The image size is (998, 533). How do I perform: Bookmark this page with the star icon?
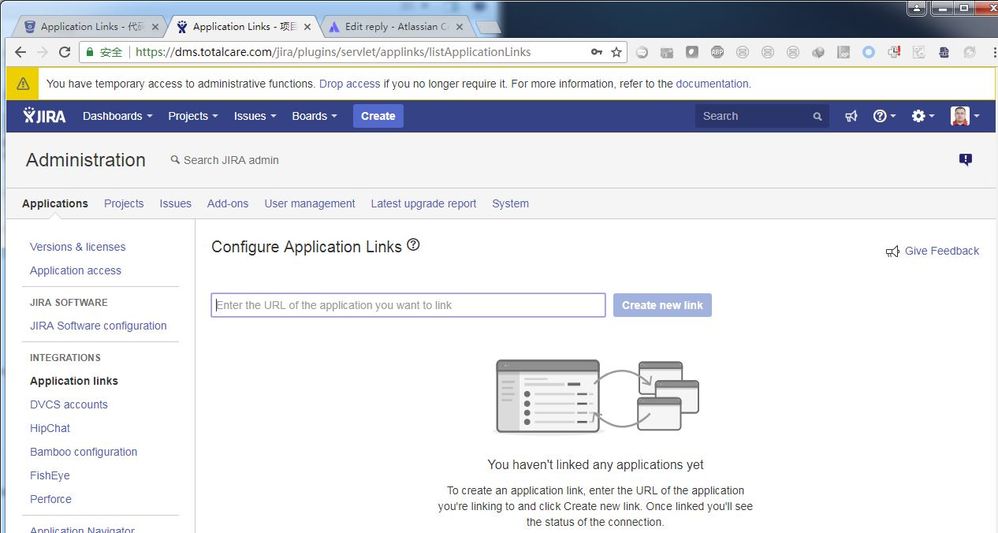[x=616, y=52]
